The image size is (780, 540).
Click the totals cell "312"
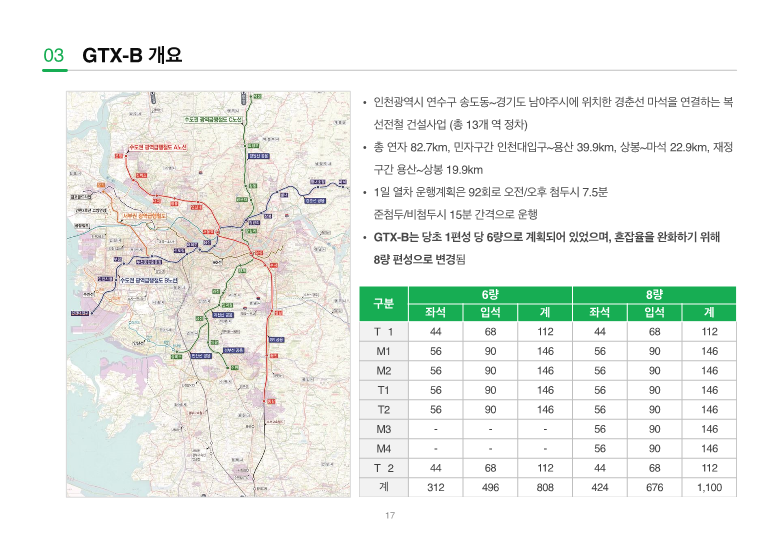click(x=435, y=487)
